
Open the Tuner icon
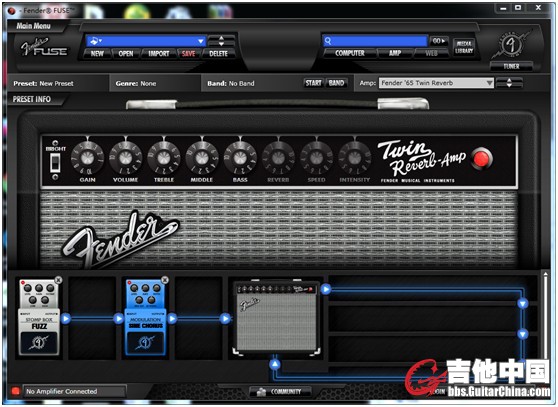tap(511, 45)
